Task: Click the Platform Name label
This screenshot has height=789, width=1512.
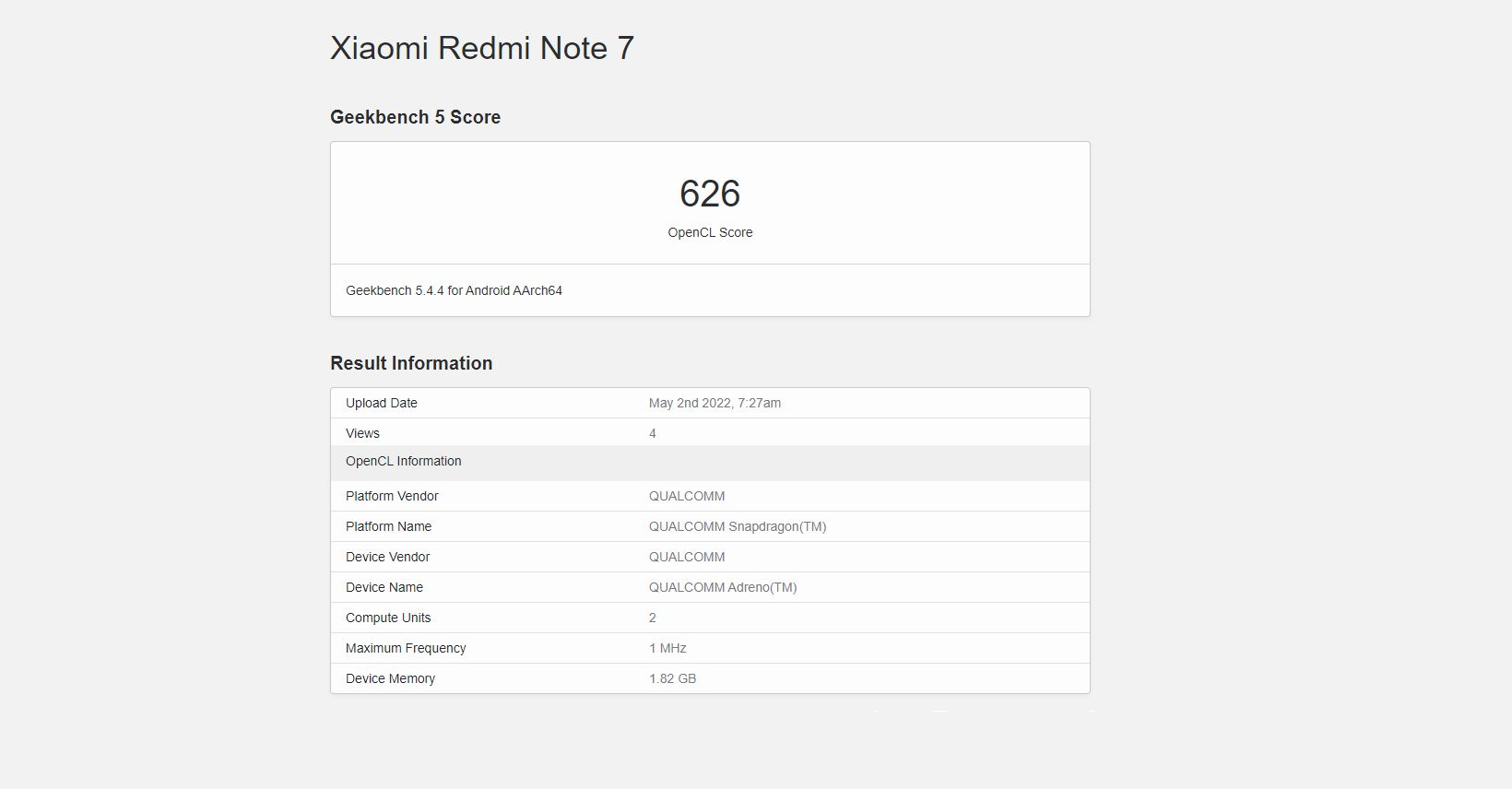Action: pos(388,526)
